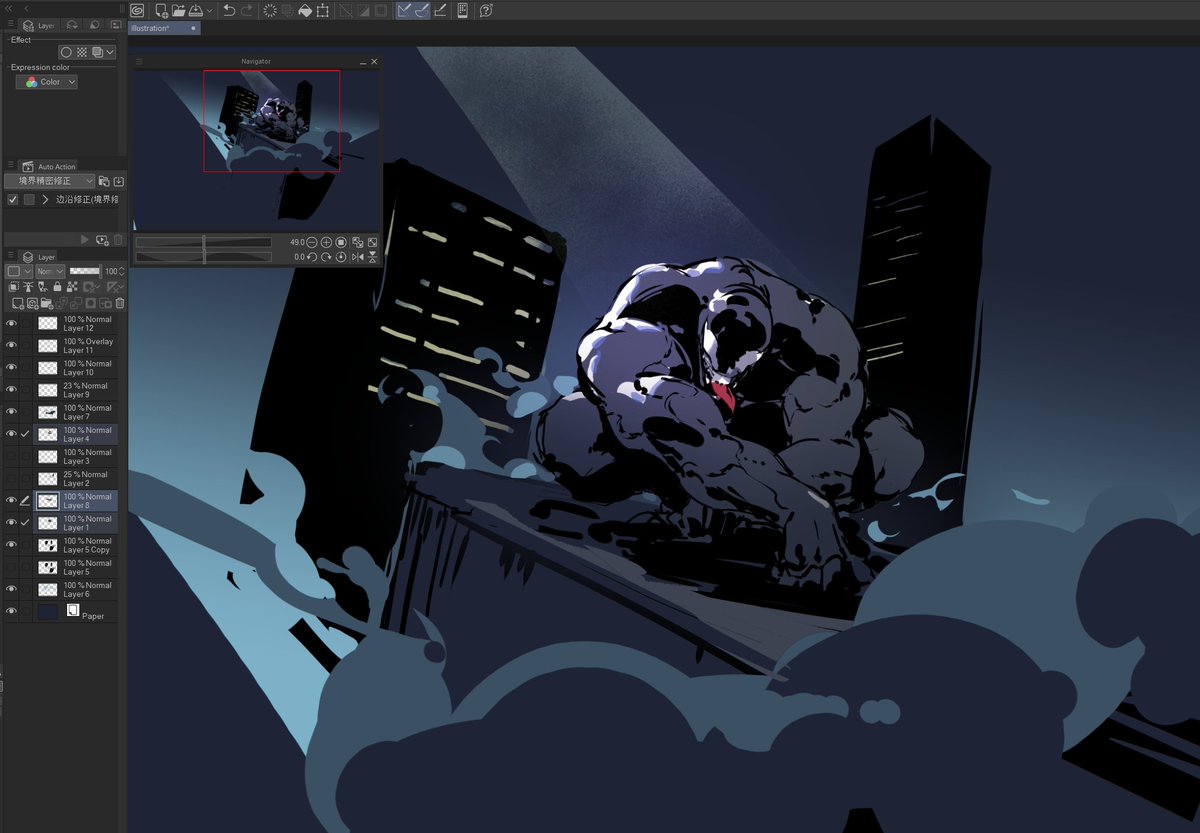The height and width of the screenshot is (833, 1200).
Task: Click the Save icon in toolbar
Action: 196,10
